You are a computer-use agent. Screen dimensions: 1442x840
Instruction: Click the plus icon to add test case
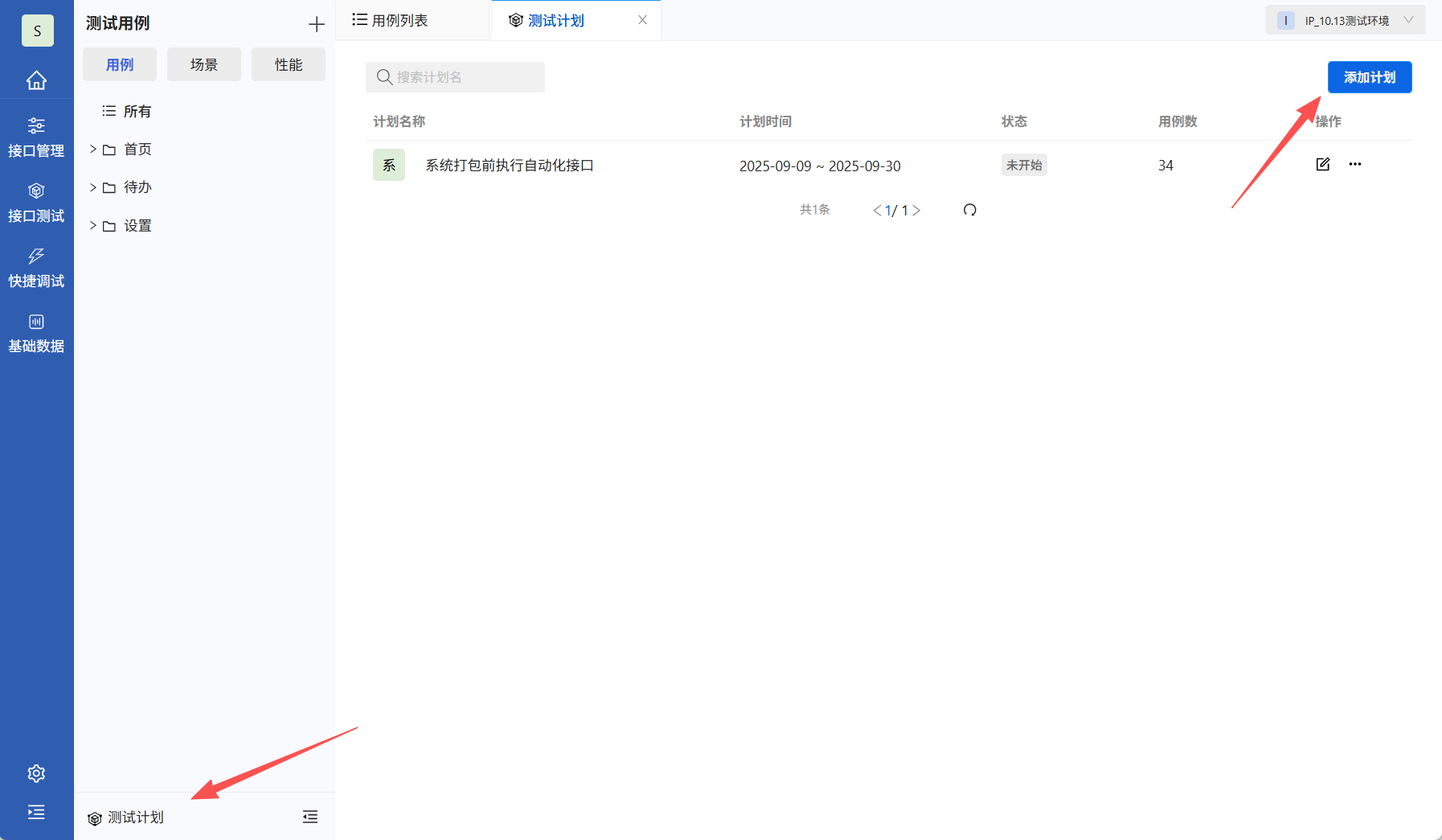pyautogui.click(x=317, y=23)
